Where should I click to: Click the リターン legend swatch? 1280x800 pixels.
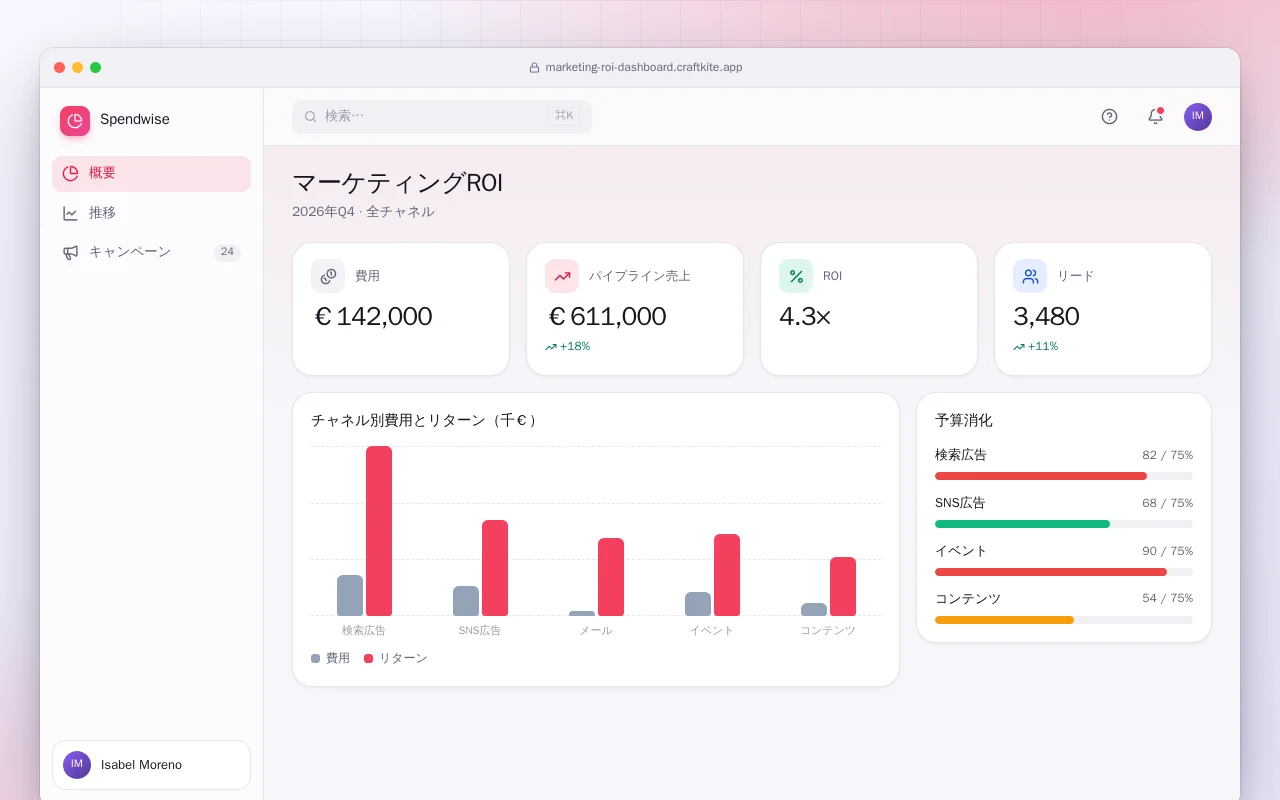click(x=369, y=659)
